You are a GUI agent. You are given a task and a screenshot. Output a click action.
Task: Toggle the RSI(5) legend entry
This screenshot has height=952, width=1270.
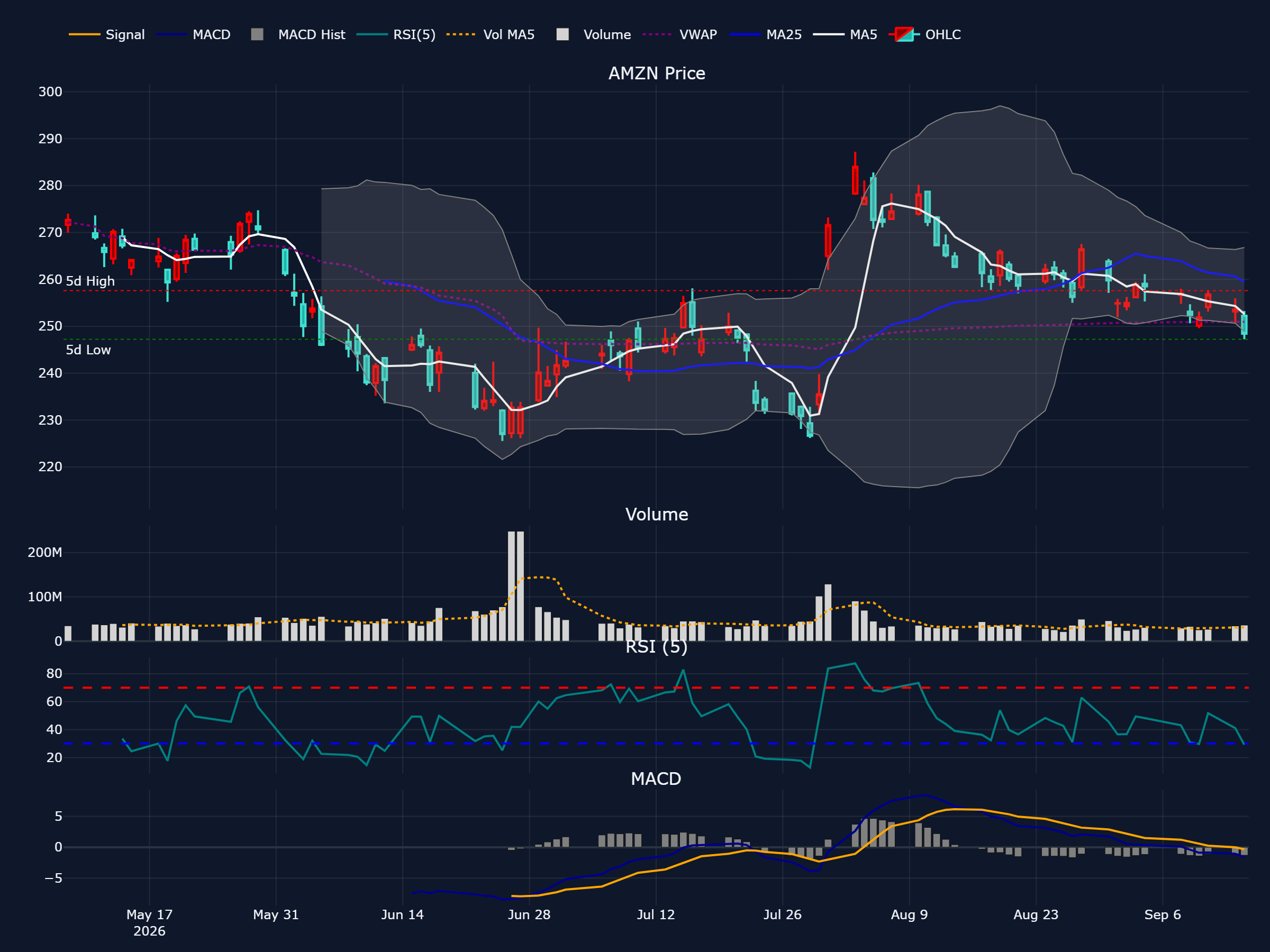[x=396, y=34]
